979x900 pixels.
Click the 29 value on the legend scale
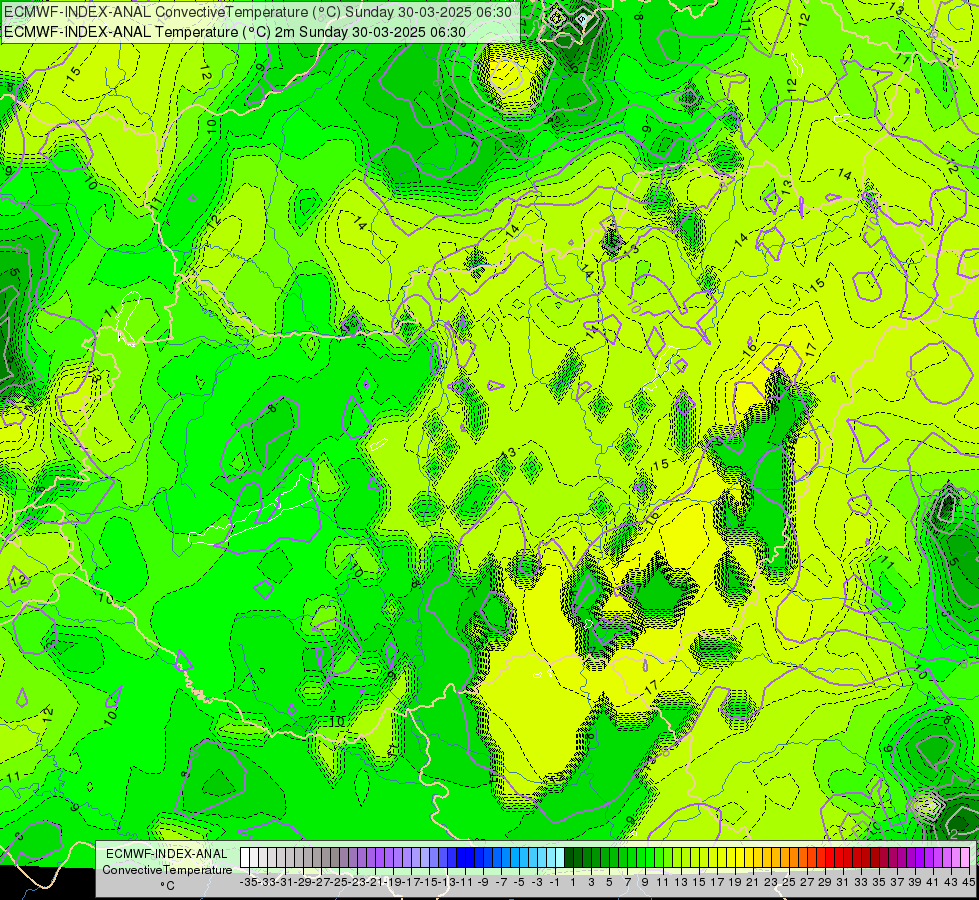tap(825, 882)
